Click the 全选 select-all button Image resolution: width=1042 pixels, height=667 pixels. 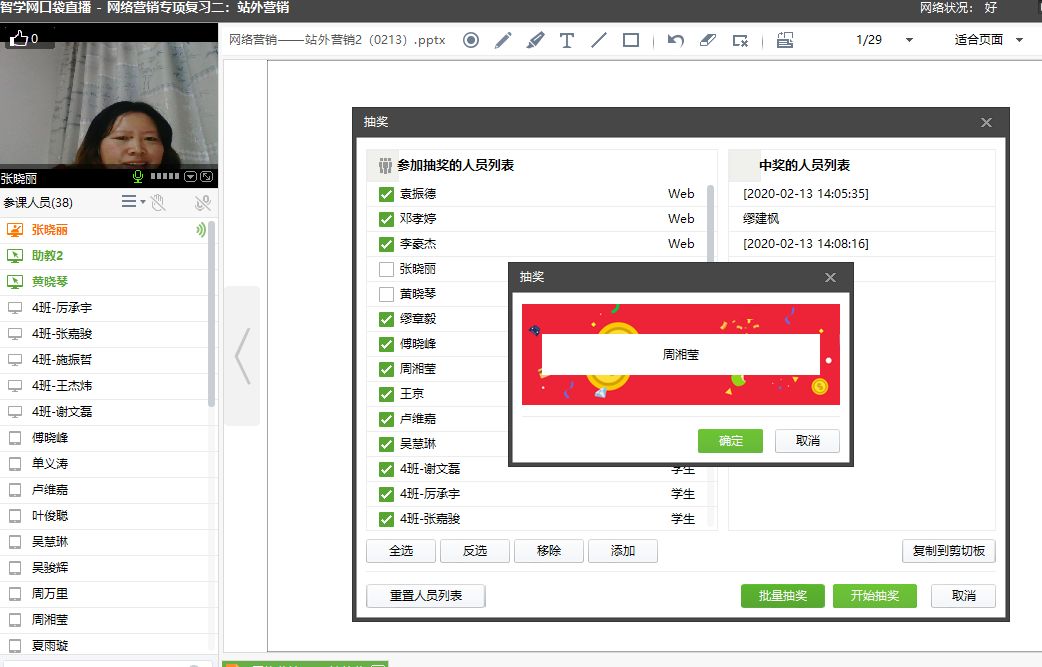coord(401,551)
